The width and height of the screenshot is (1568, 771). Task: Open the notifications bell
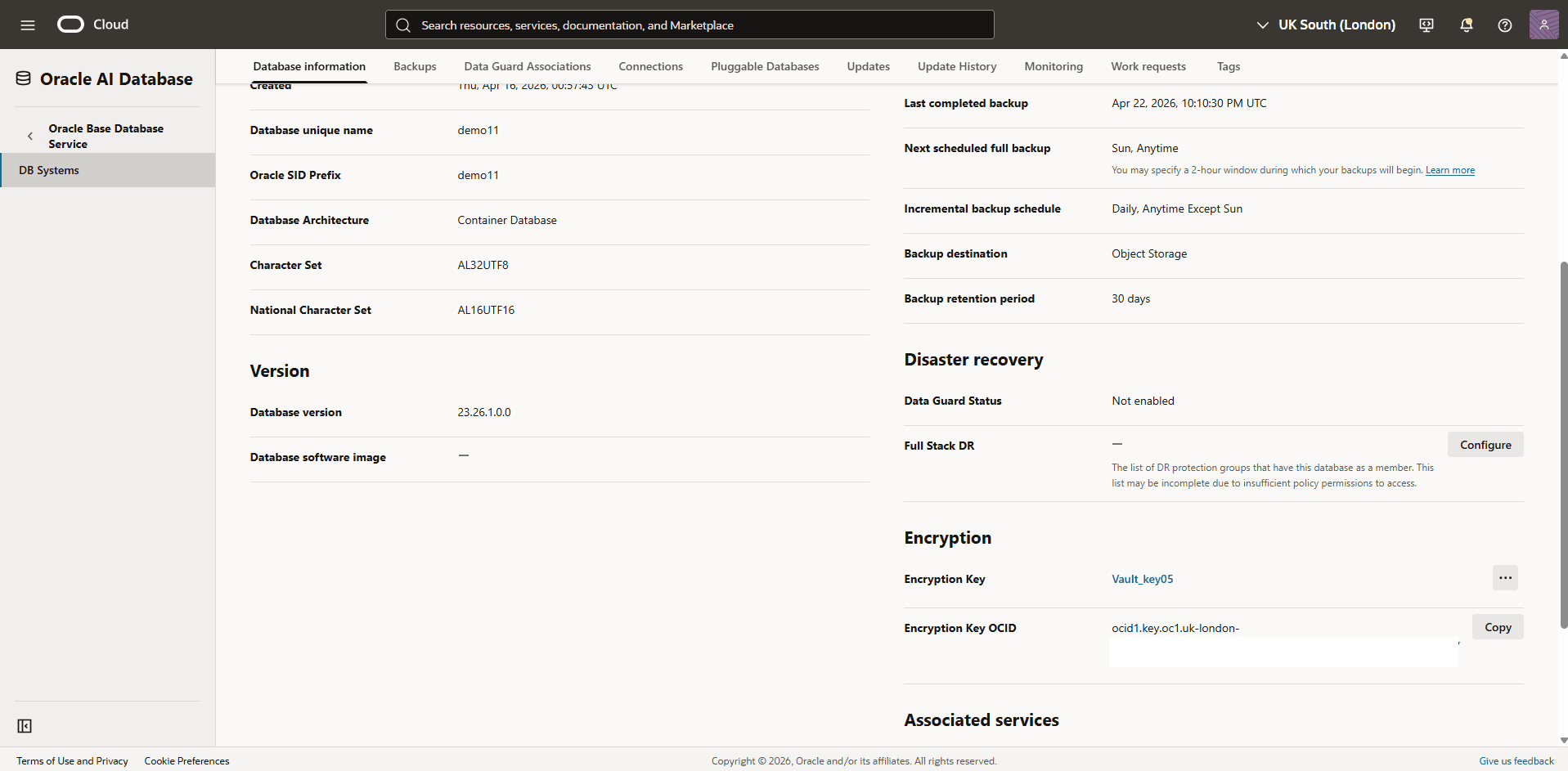[1466, 25]
